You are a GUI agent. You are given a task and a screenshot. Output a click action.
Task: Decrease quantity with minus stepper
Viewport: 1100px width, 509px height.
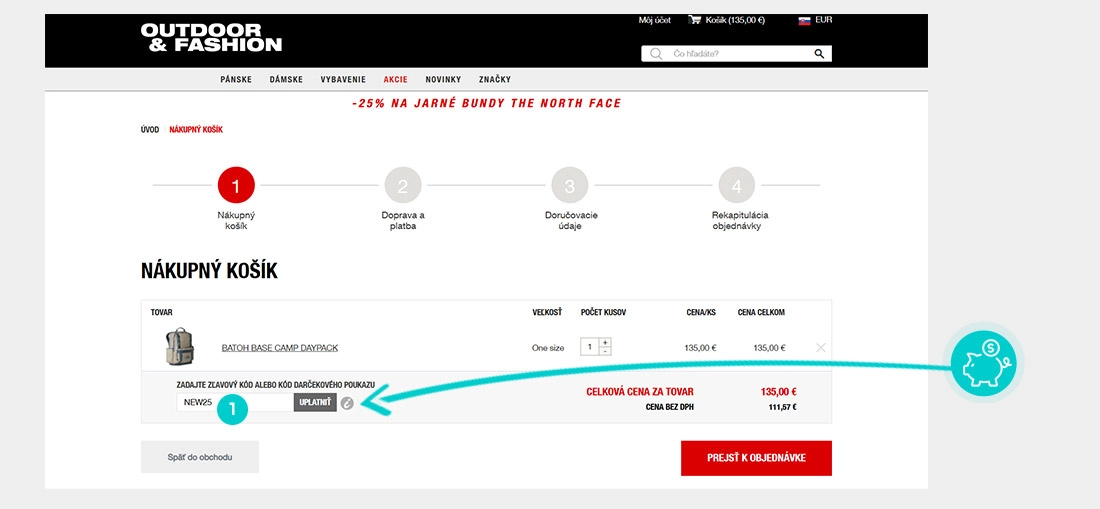(605, 351)
